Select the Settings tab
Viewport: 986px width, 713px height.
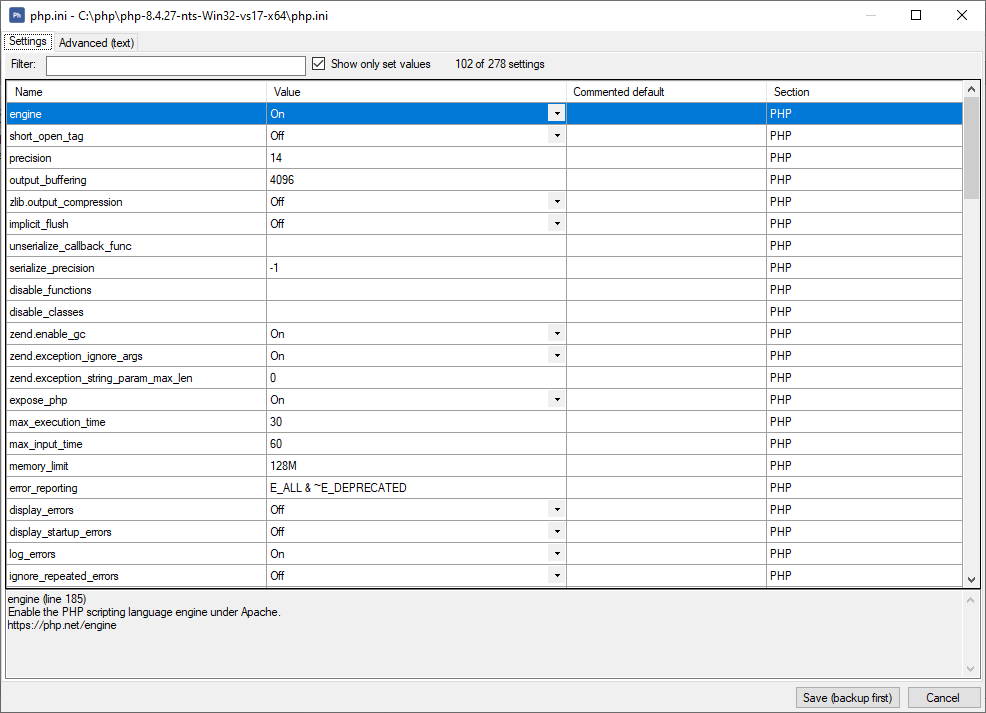[28, 41]
